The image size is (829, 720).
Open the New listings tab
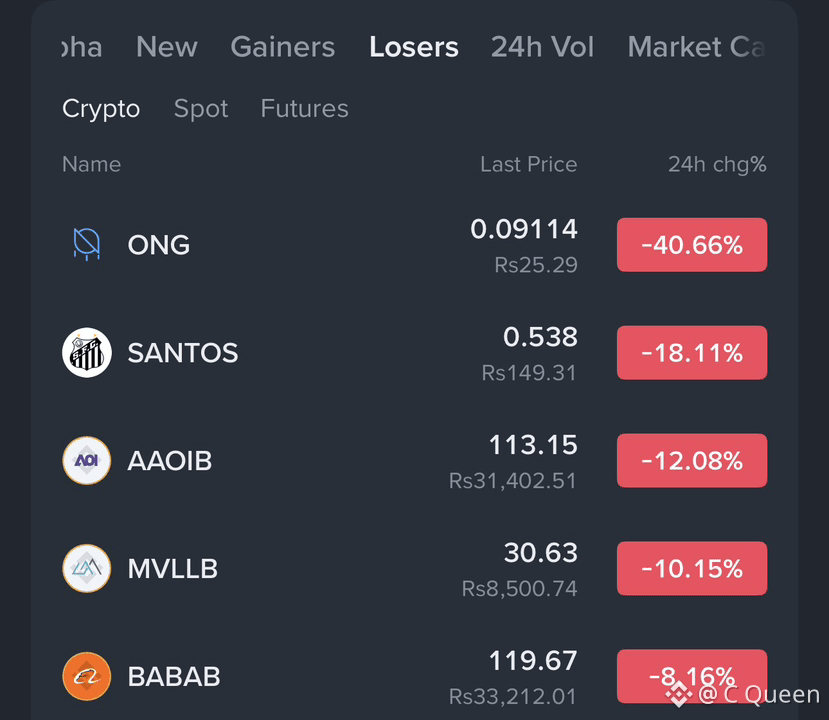coord(167,47)
